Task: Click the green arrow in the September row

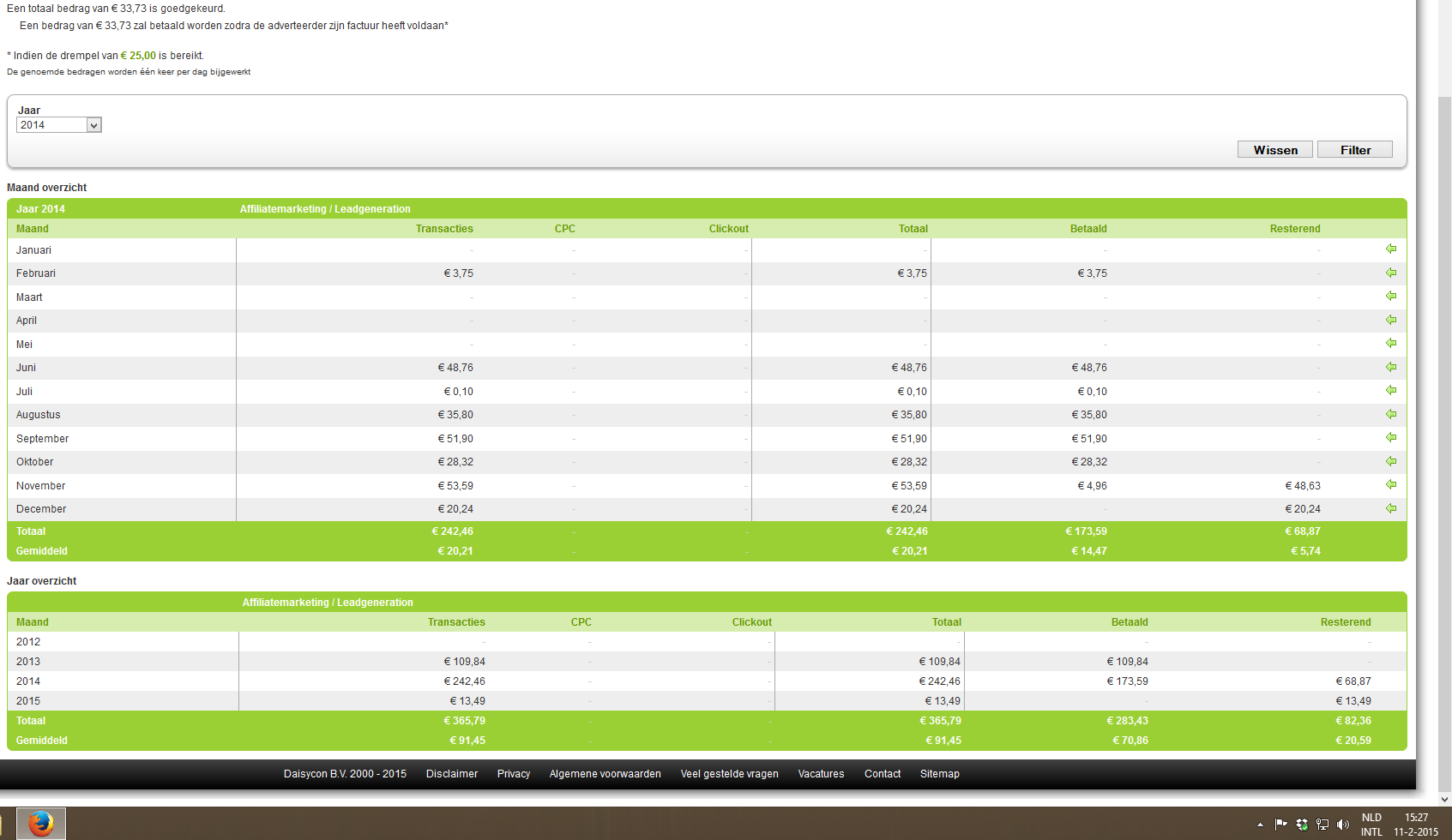Action: coord(1391,437)
